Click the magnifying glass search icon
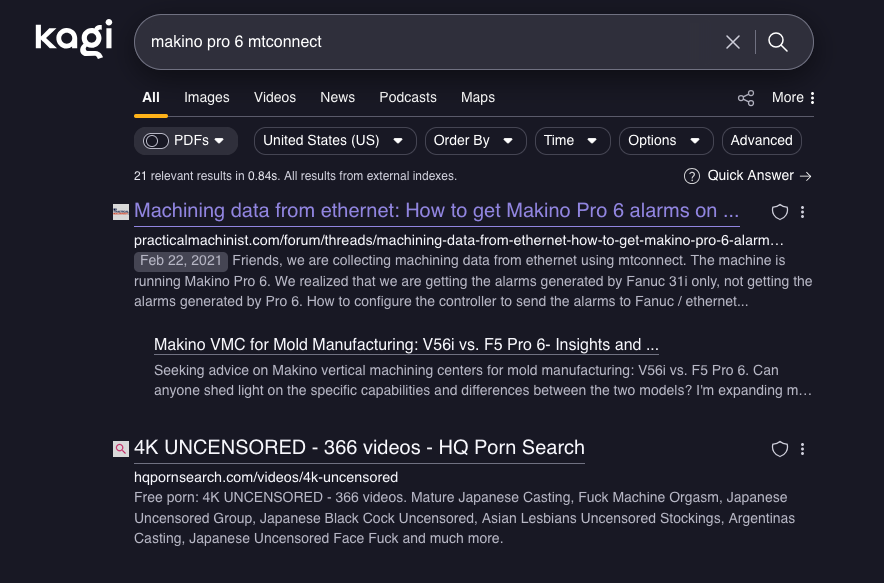884x583 pixels. pyautogui.click(x=778, y=42)
